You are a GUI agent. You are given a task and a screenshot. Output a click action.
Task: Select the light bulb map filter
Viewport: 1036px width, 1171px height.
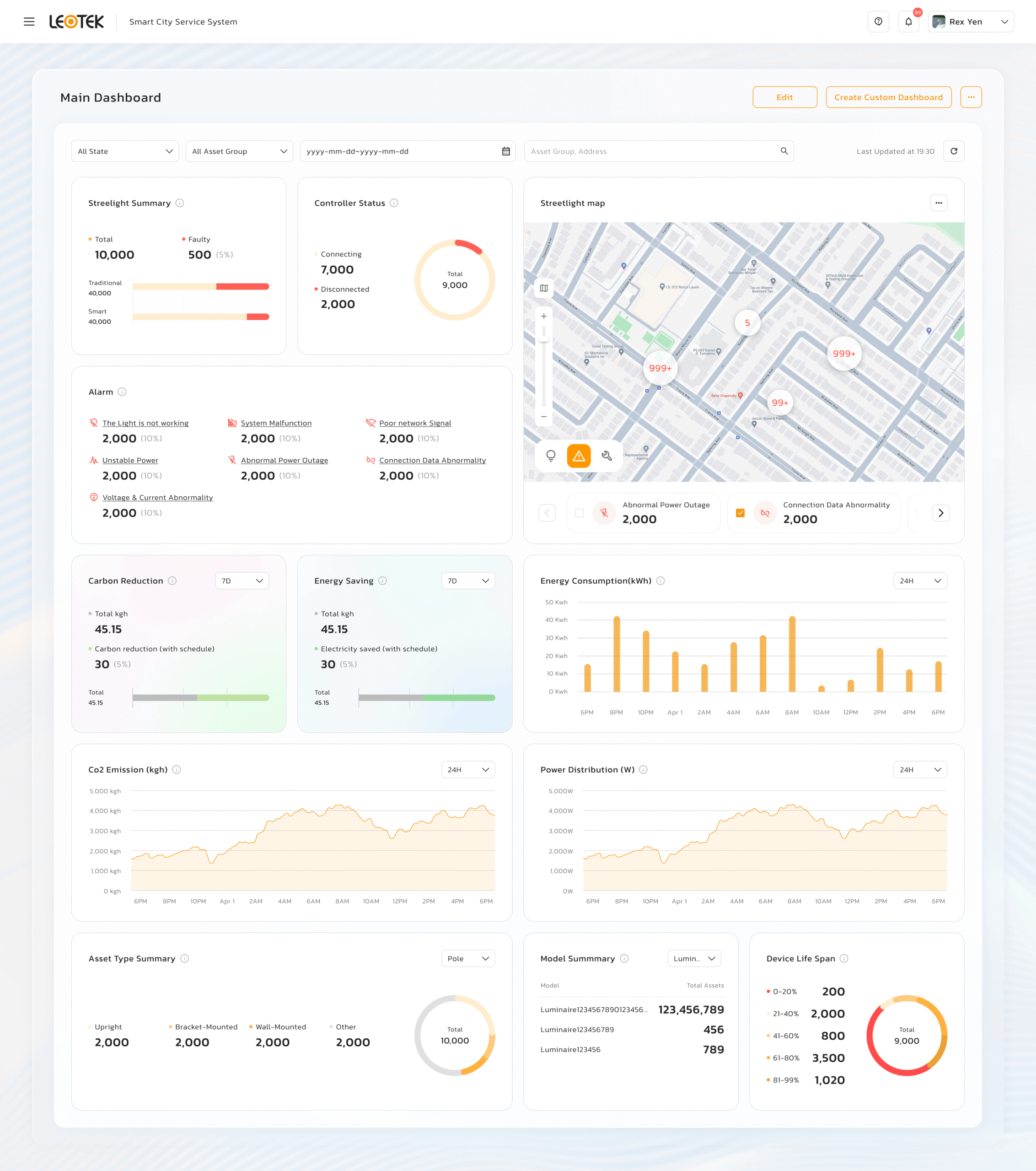[551, 456]
